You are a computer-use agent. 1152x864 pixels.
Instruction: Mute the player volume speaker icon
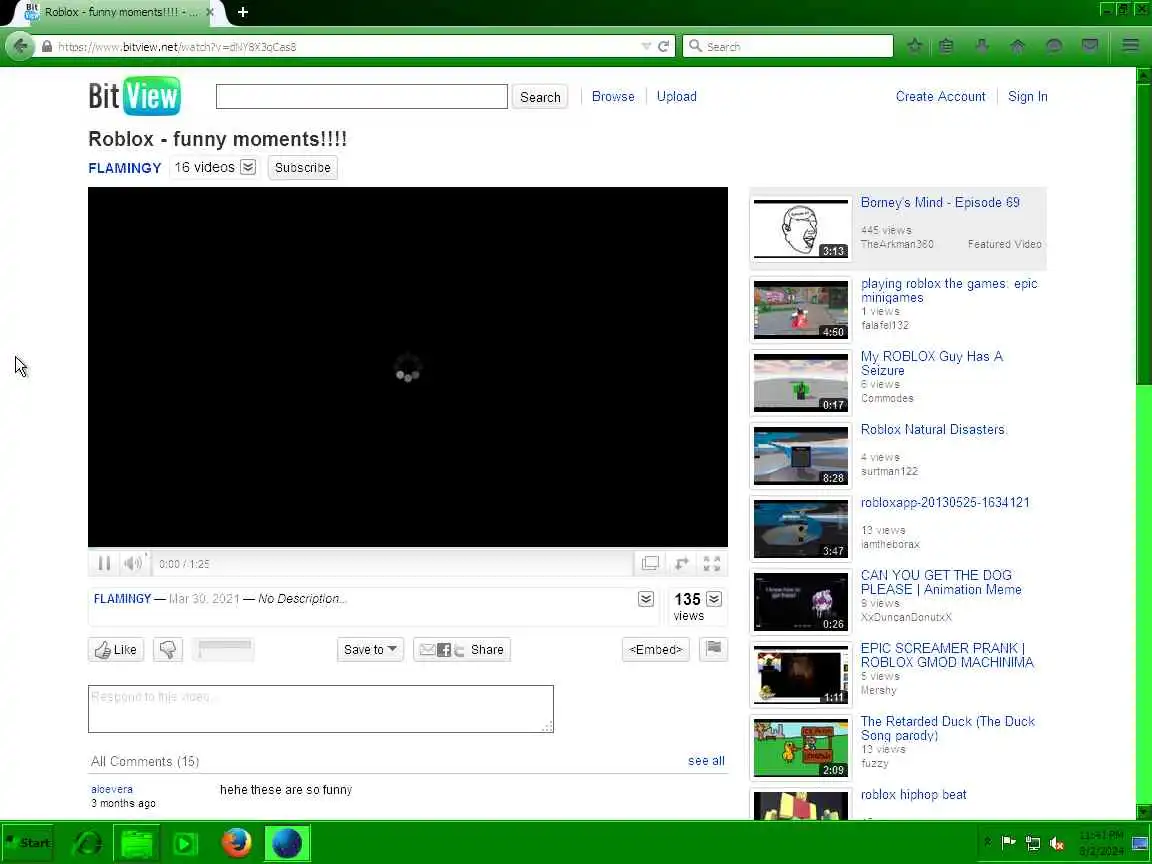[x=133, y=564]
